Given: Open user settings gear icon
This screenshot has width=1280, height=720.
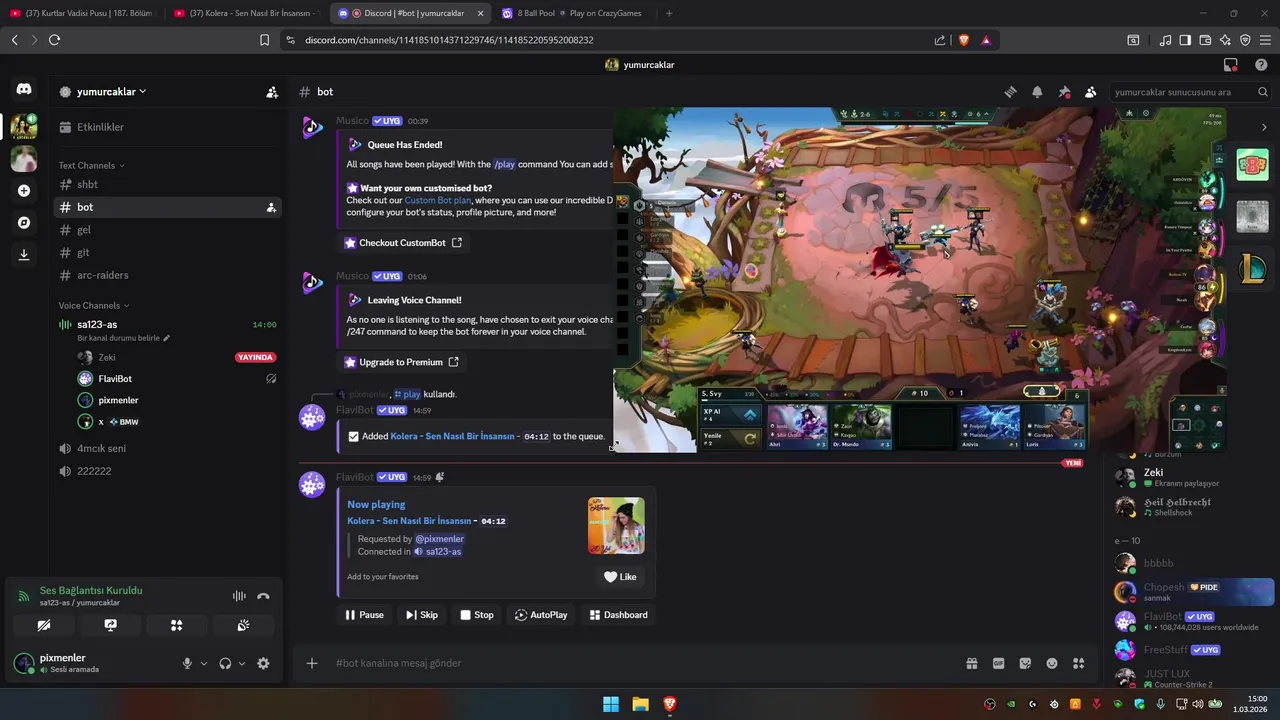Looking at the screenshot, I should point(263,663).
